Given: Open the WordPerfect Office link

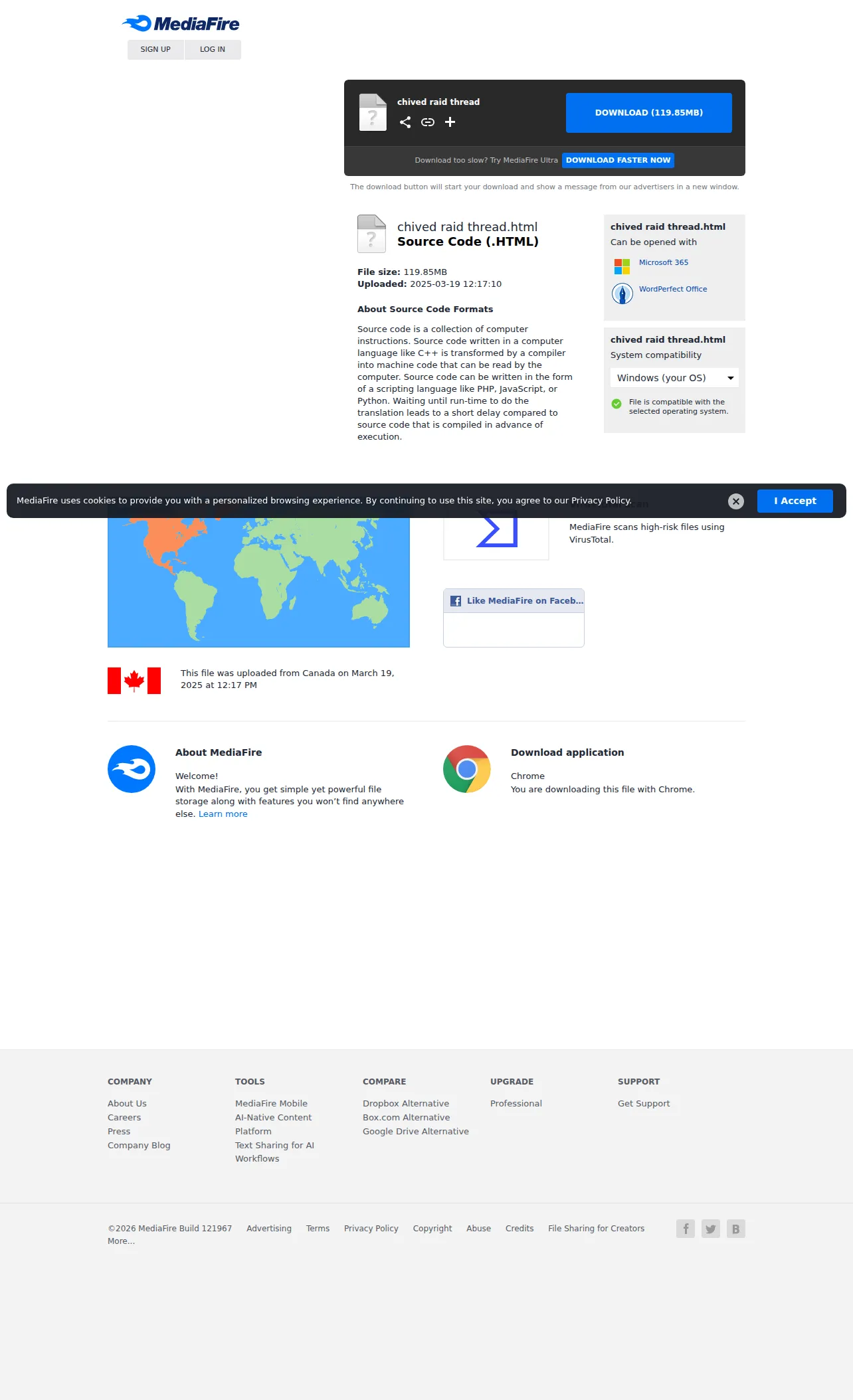Looking at the screenshot, I should (673, 289).
